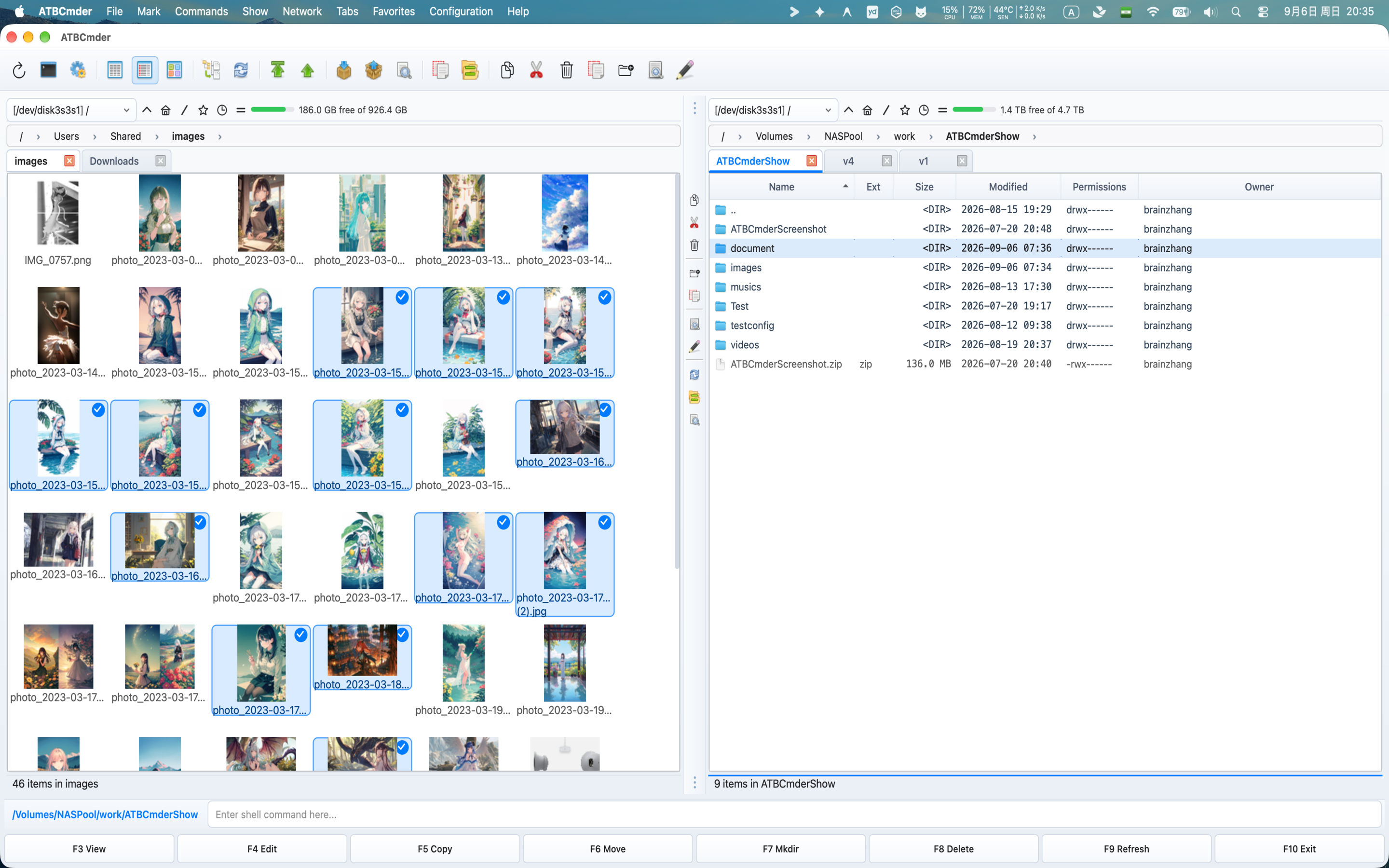1389x868 pixels.
Task: Open the directory tree compare icon
Action: click(x=211, y=70)
